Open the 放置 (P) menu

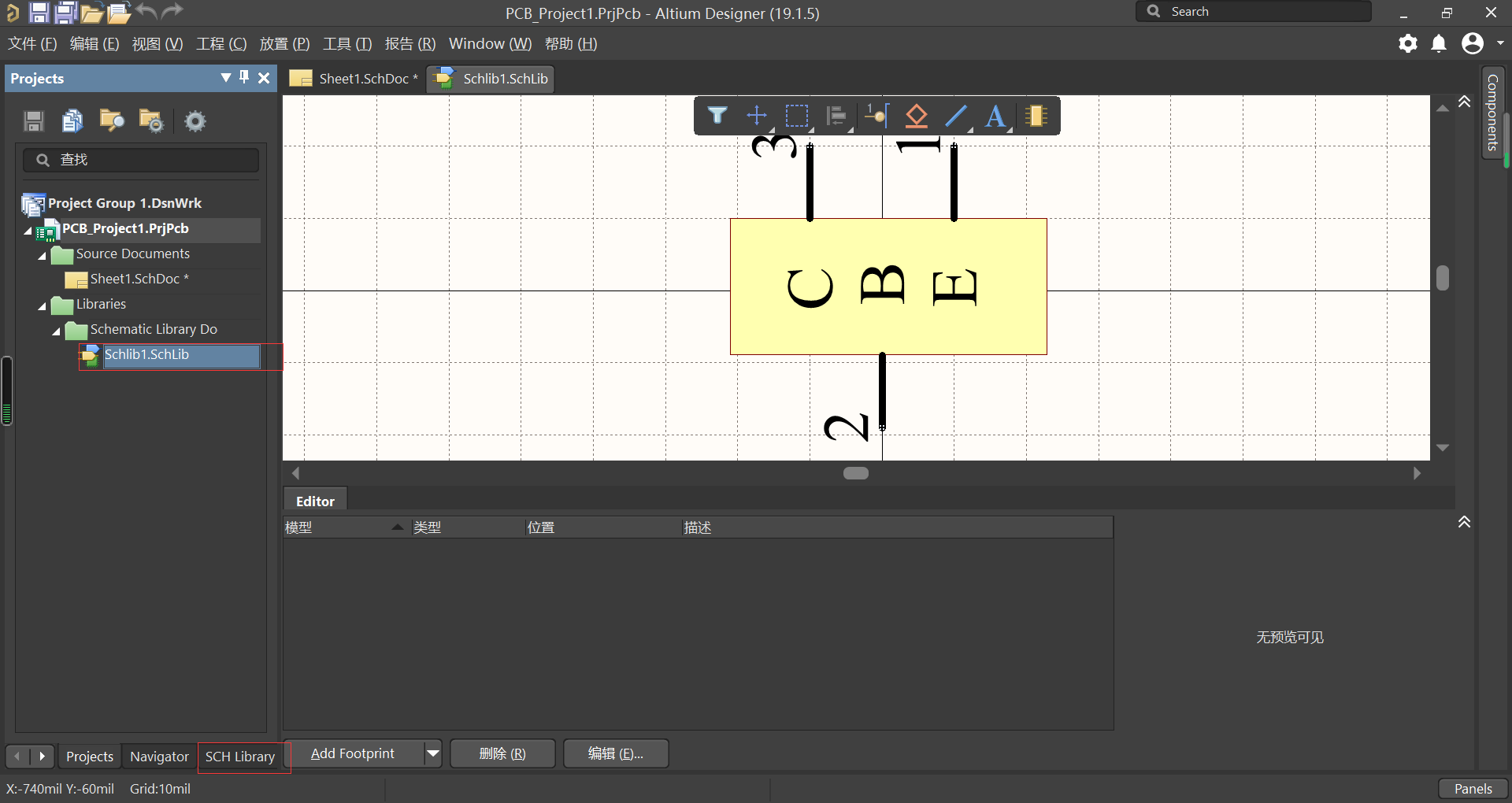click(284, 44)
